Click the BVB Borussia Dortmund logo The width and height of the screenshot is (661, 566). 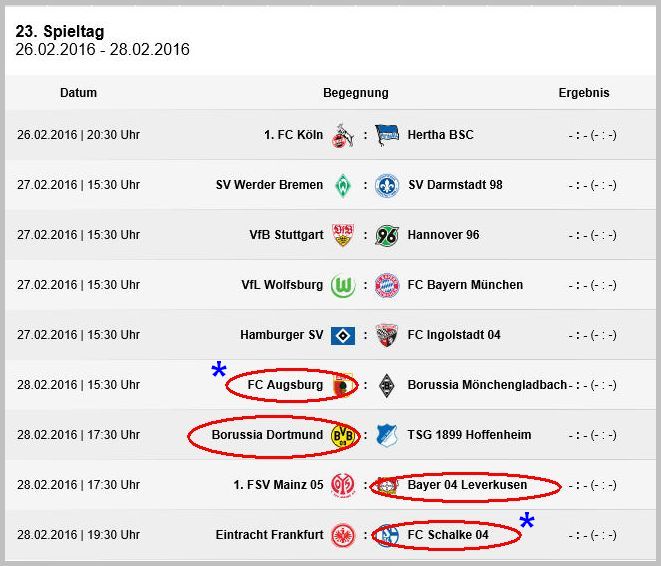pyautogui.click(x=343, y=435)
